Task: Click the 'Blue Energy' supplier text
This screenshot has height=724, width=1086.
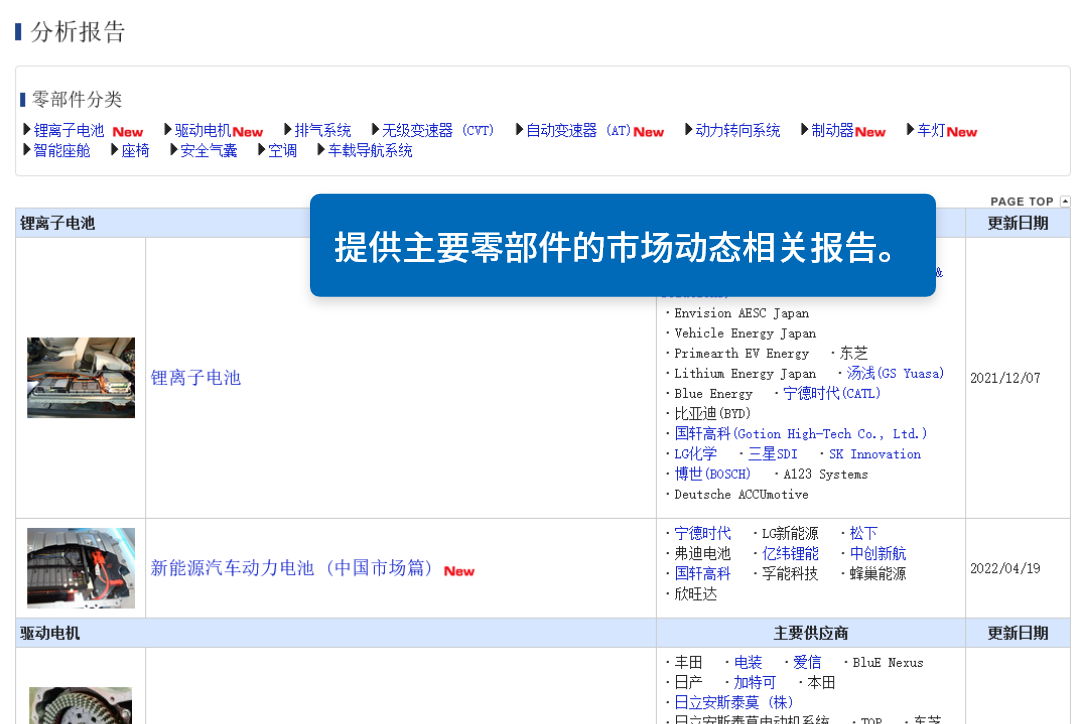Action: click(x=713, y=394)
